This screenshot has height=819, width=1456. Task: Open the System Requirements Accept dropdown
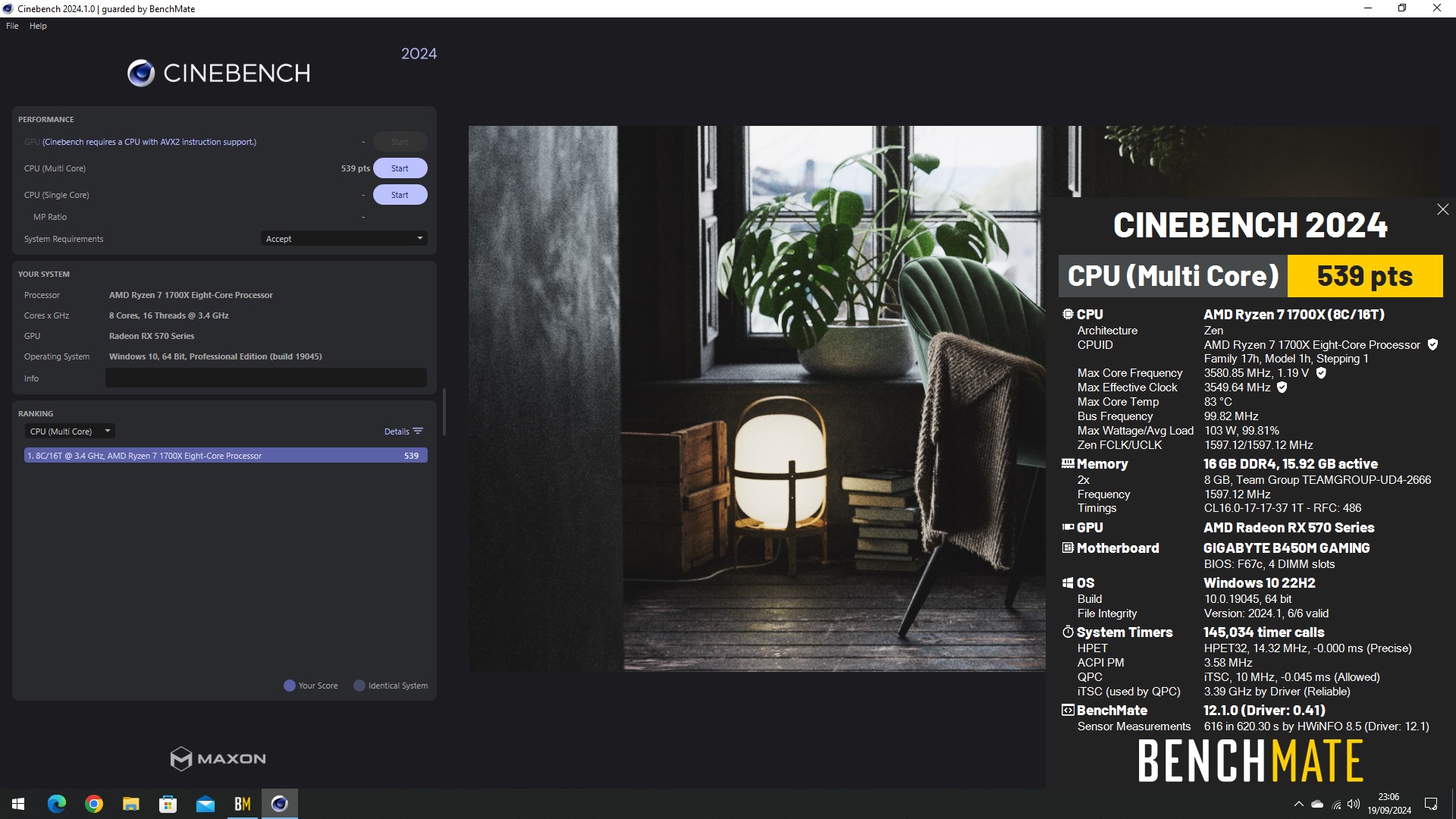click(344, 239)
